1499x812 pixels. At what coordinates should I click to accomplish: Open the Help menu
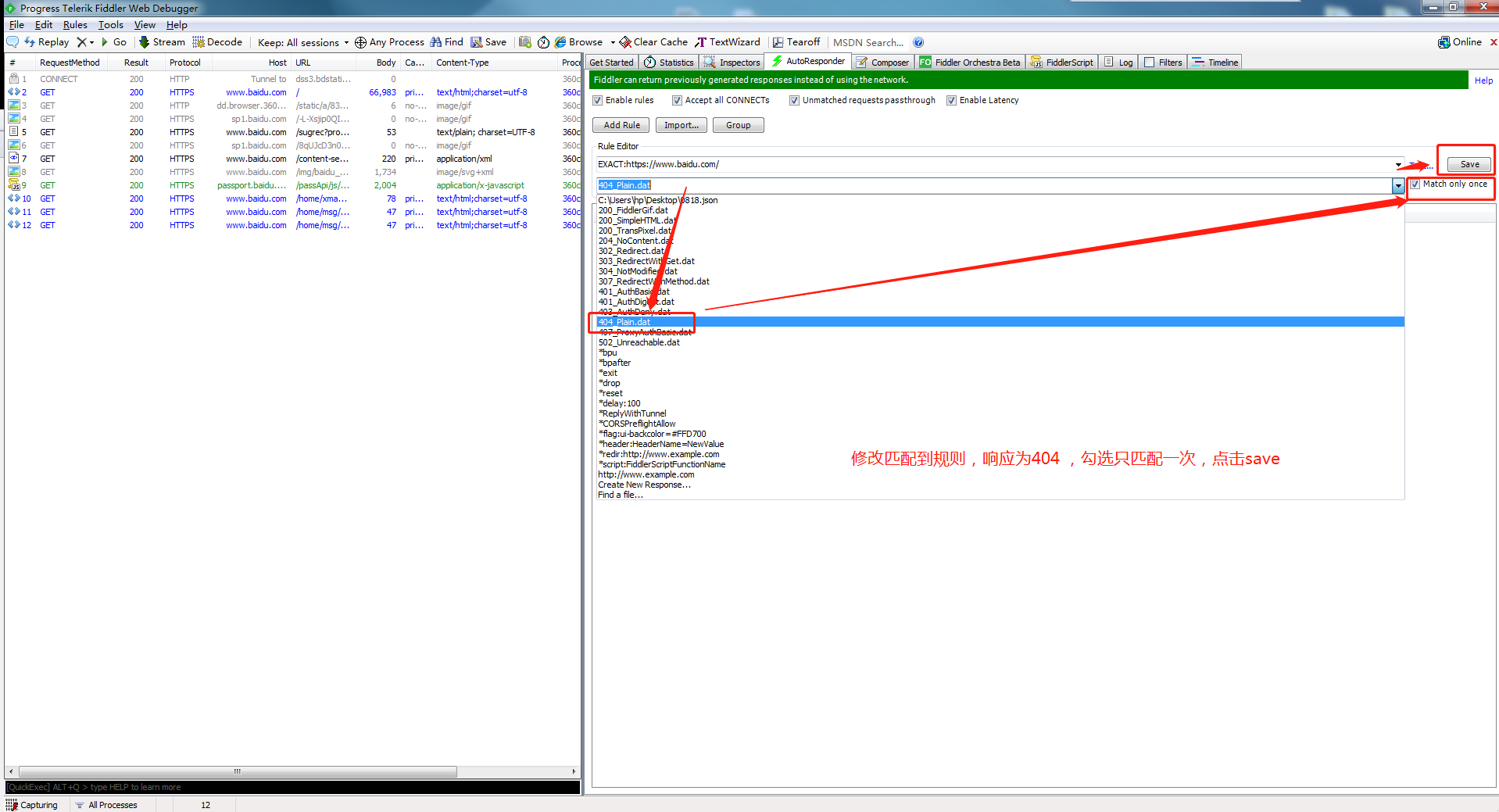[177, 25]
